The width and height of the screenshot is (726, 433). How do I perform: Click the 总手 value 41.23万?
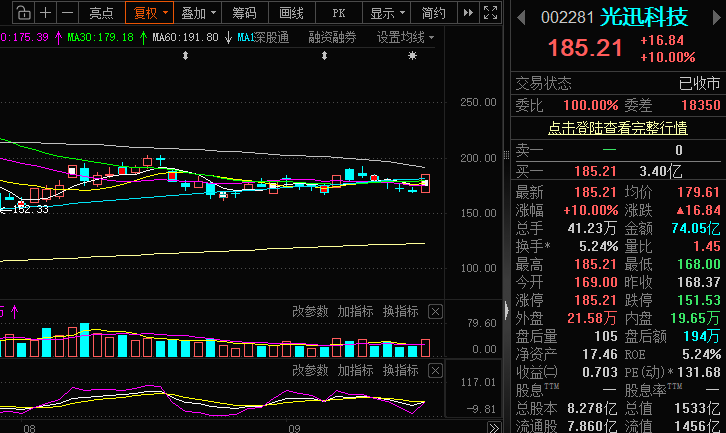592,228
